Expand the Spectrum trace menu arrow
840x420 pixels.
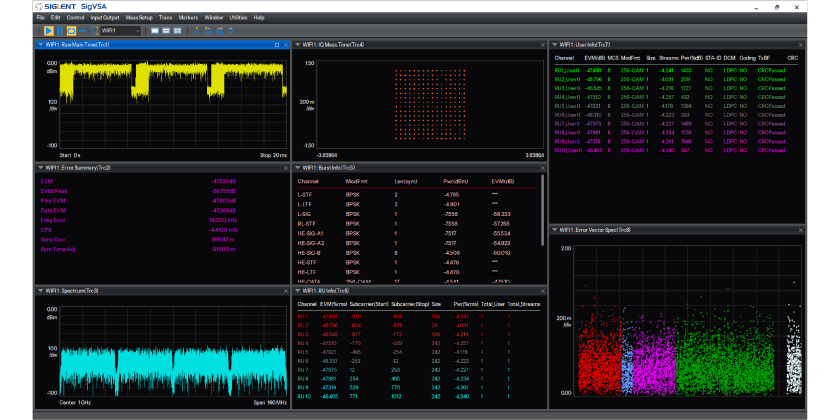41,291
